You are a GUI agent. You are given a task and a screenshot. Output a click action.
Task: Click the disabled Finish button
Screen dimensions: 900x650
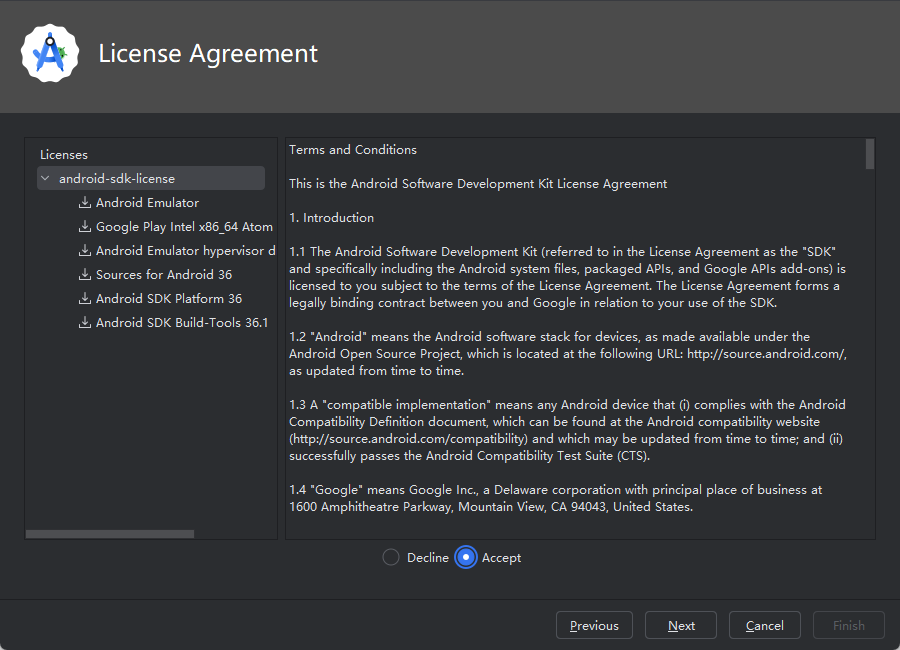coord(848,625)
